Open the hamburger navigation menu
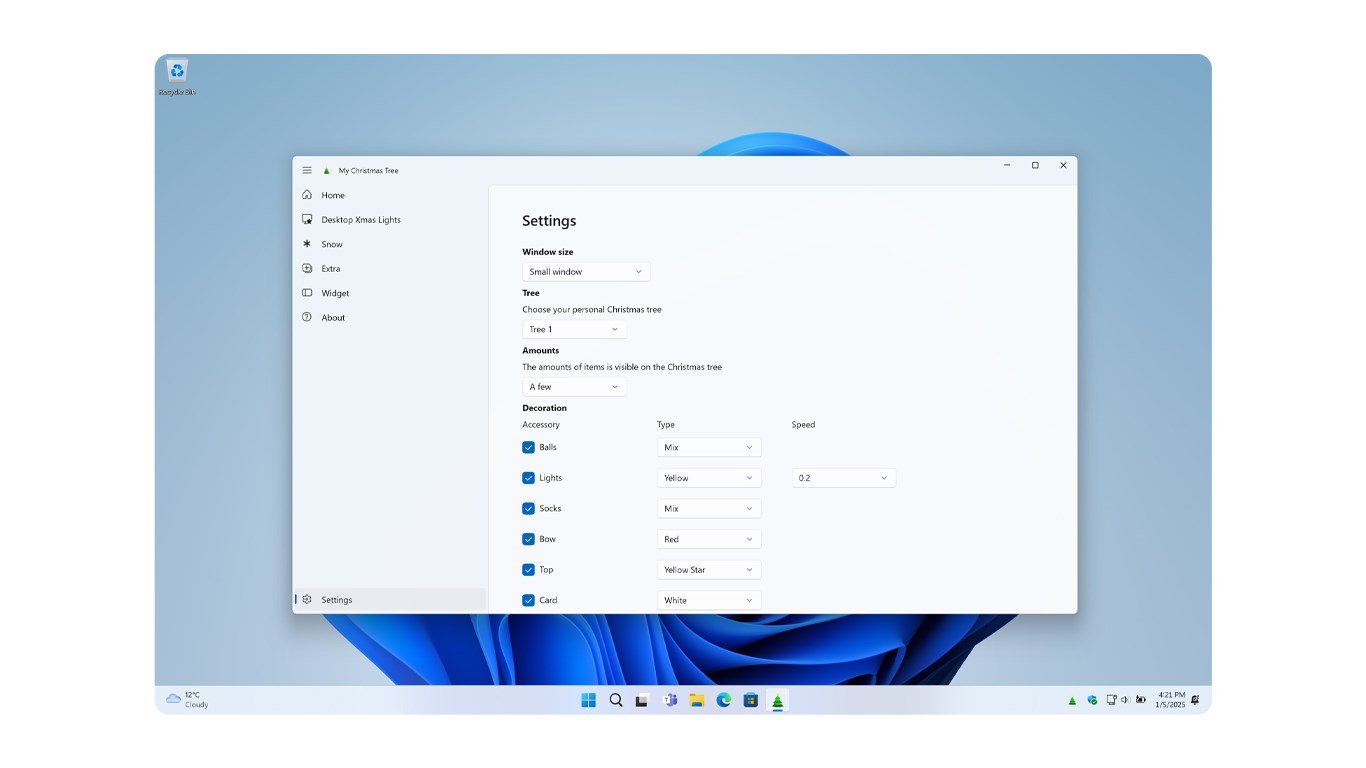Viewport: 1366px width, 768px height. [307, 170]
